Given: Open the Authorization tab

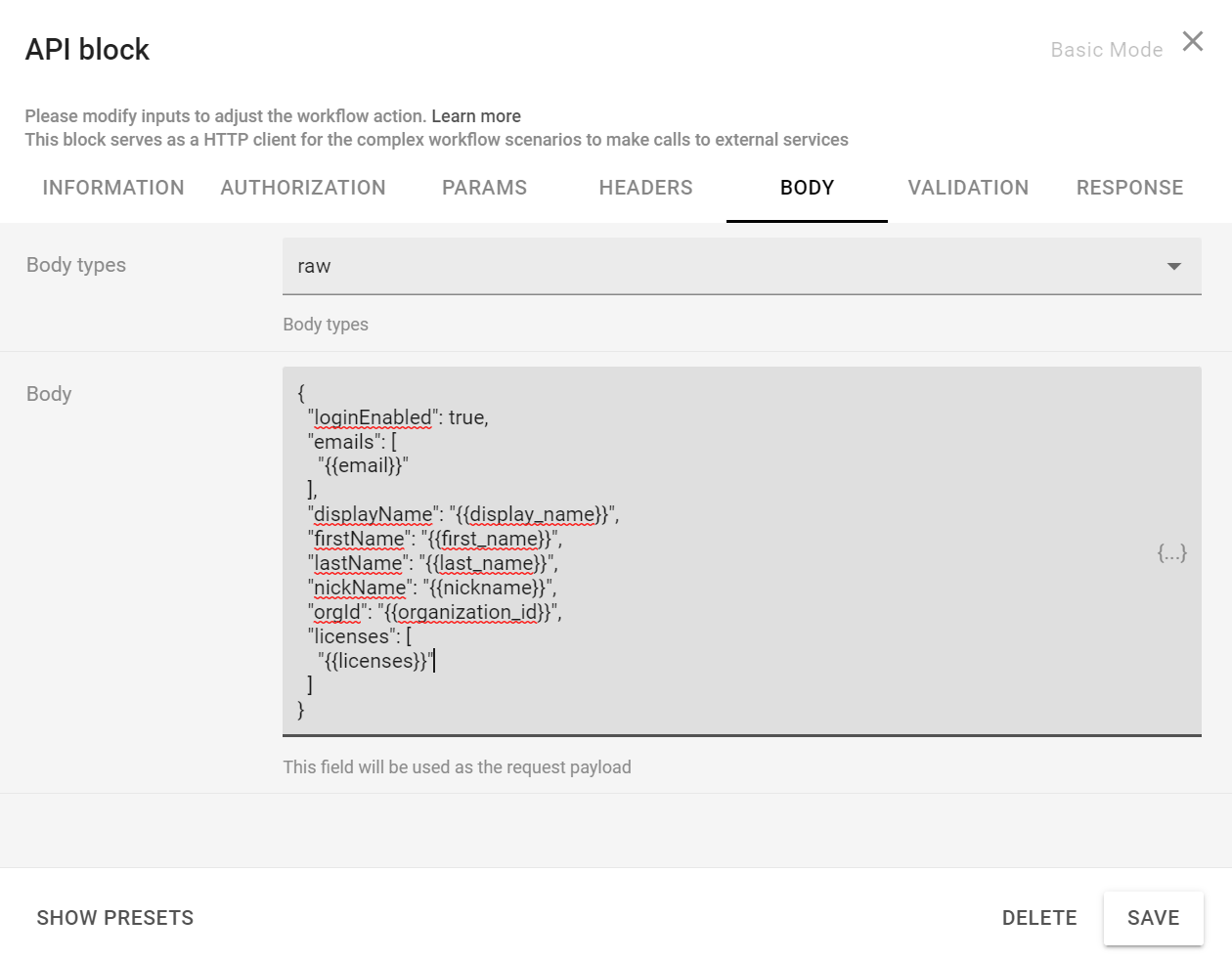Looking at the screenshot, I should point(303,188).
